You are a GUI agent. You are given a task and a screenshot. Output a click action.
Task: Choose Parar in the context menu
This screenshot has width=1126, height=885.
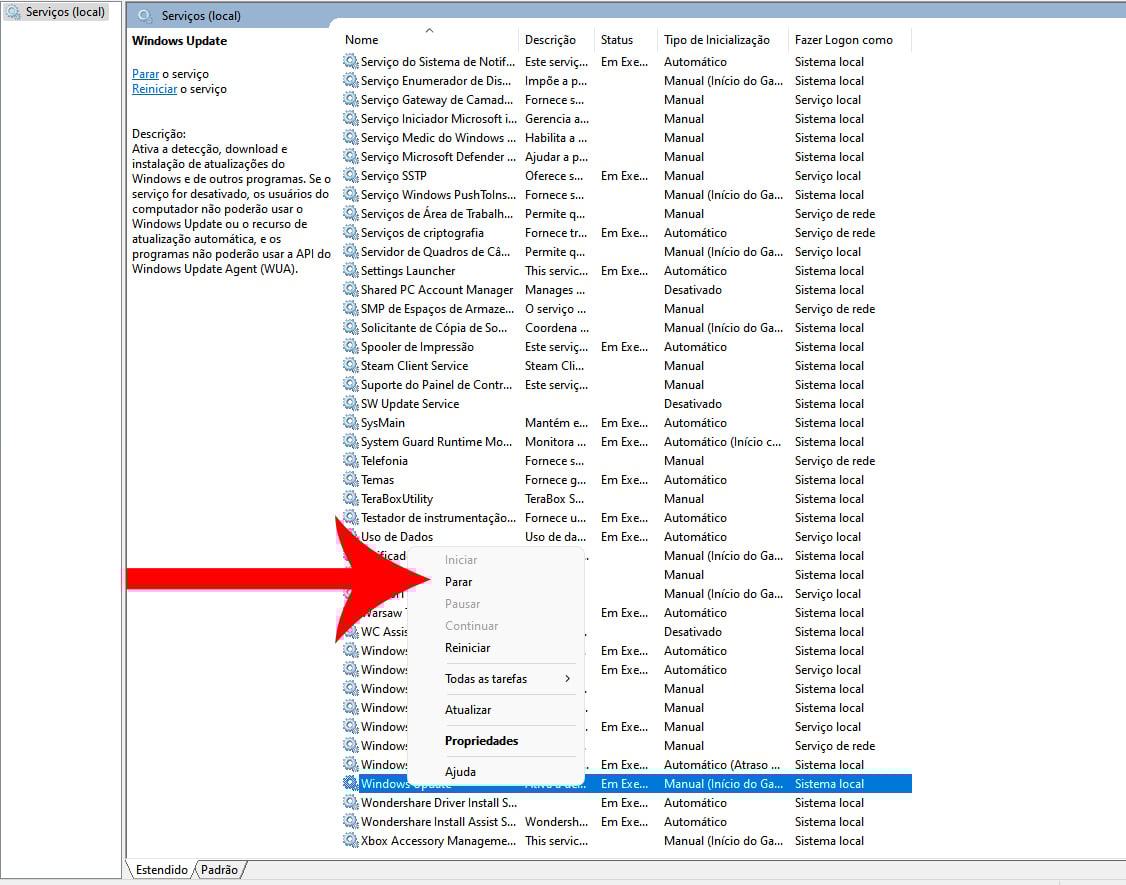(458, 582)
